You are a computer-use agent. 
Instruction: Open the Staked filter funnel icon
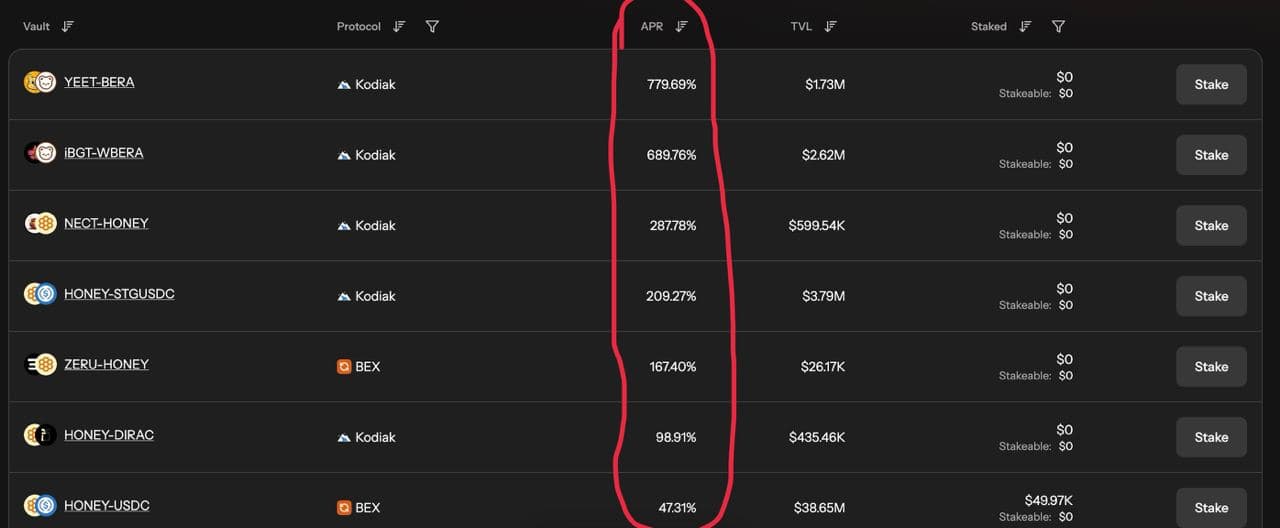[x=1058, y=26]
